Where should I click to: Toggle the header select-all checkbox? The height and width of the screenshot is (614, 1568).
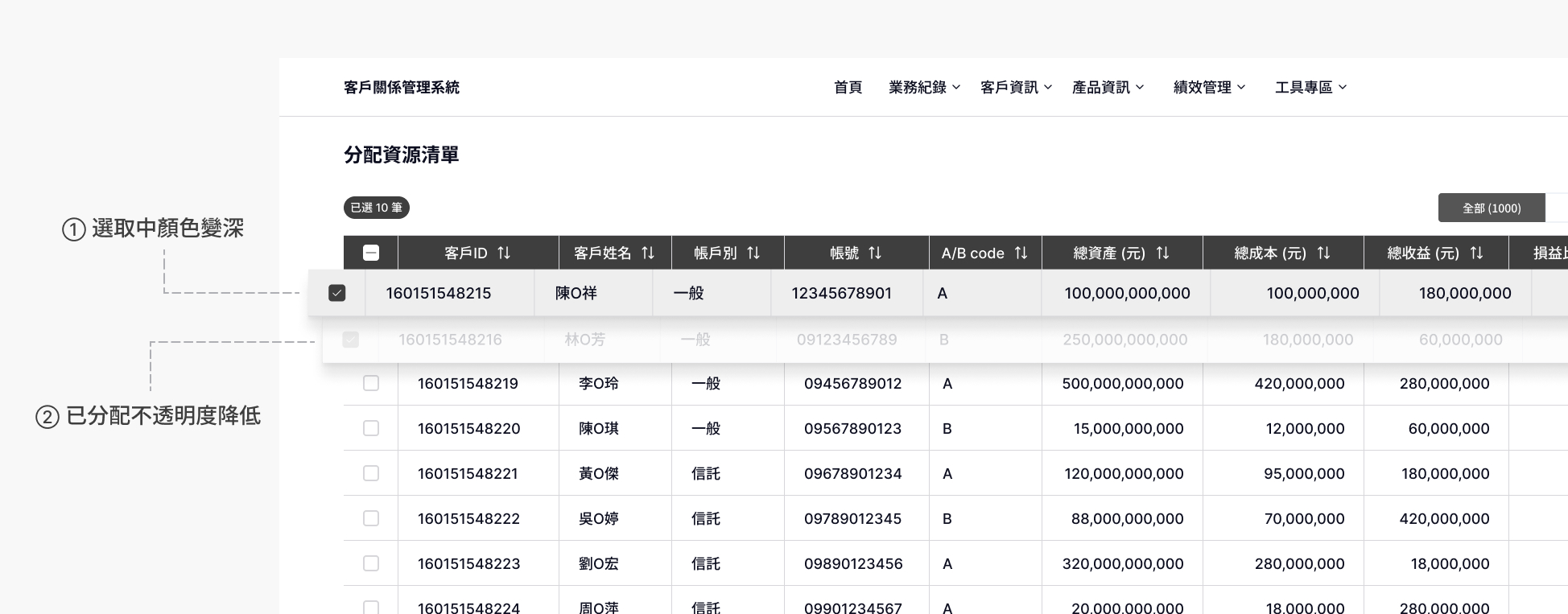371,253
